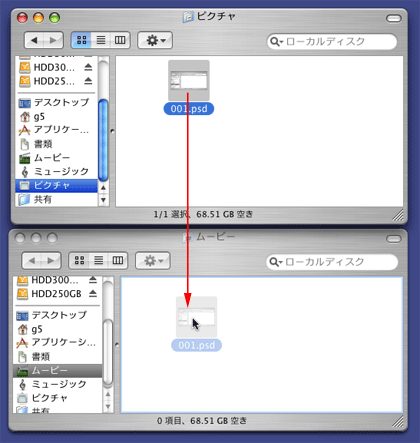Click upper sidebar blue scrollbar thumb
This screenshot has width=420, height=443.
pyautogui.click(x=103, y=140)
